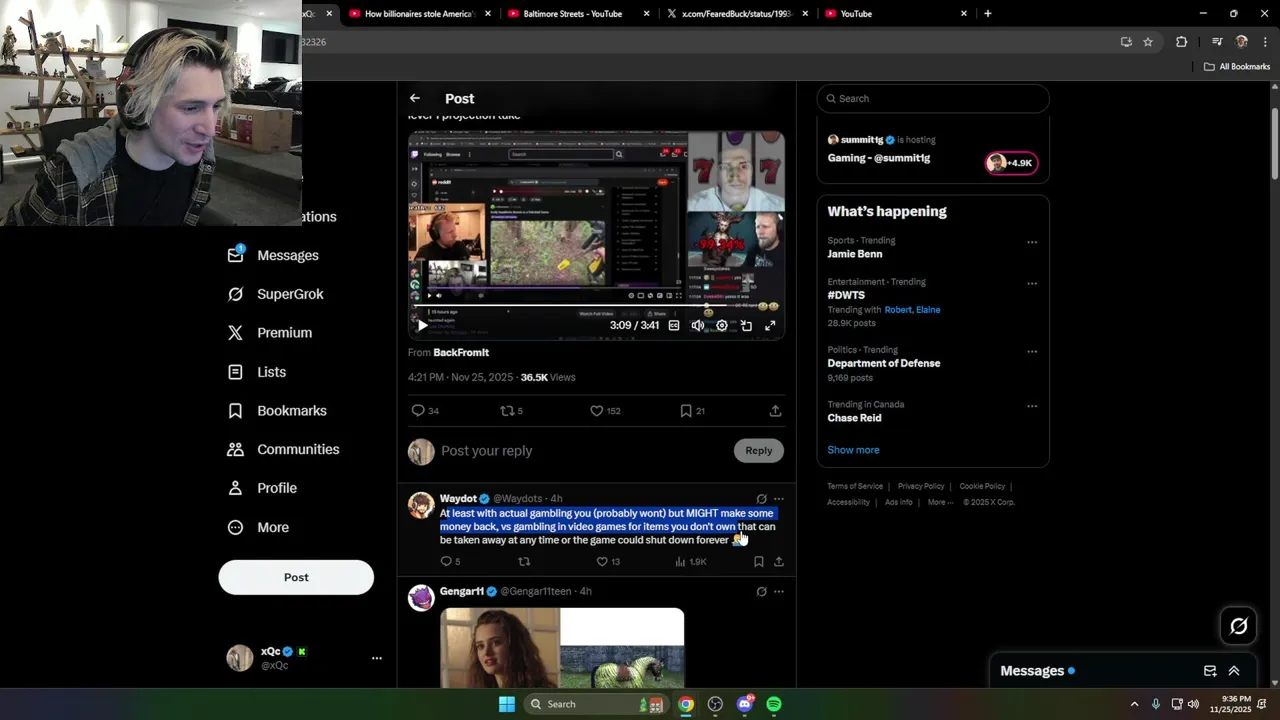
Task: Open Discord from the taskbar
Action: click(745, 704)
